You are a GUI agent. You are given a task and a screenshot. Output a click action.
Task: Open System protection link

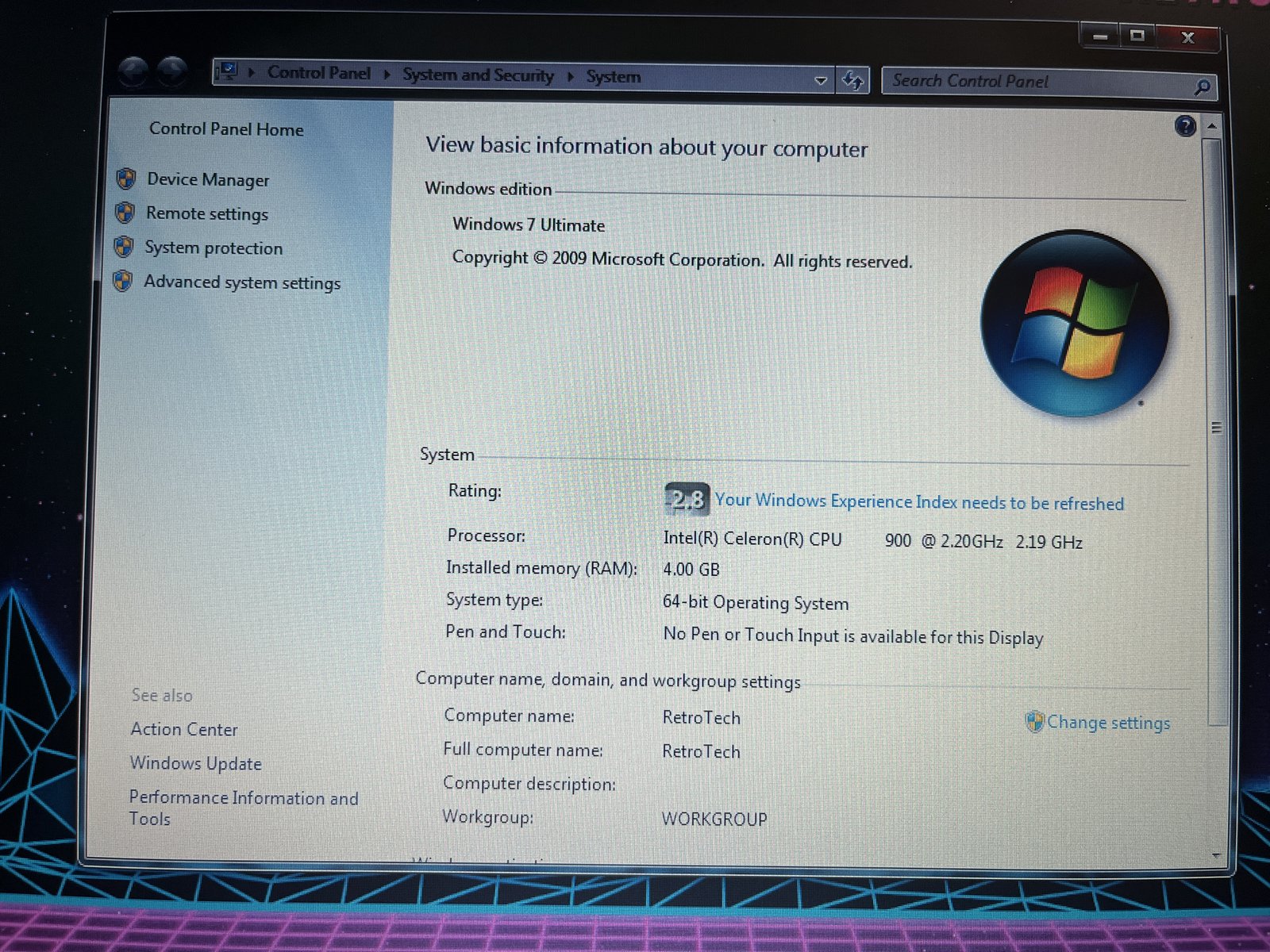click(214, 248)
